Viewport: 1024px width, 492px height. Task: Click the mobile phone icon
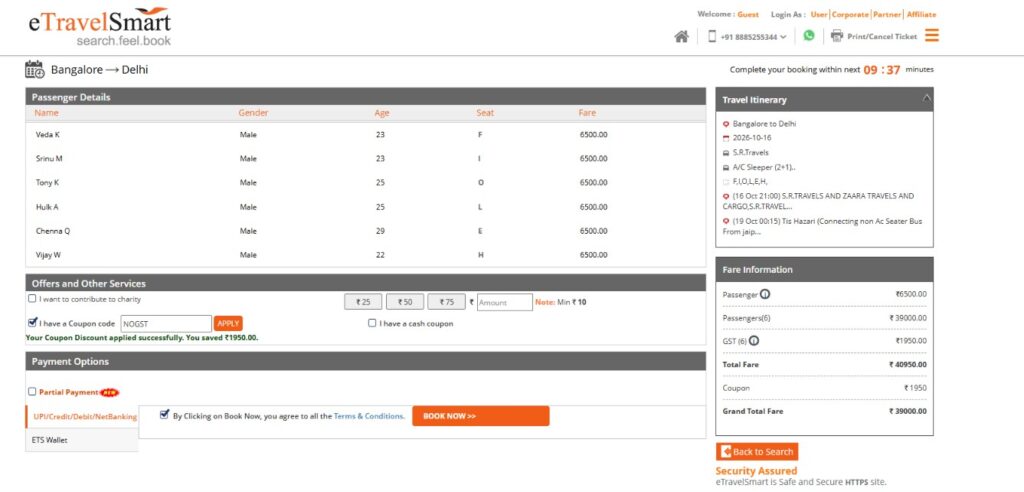coord(712,37)
